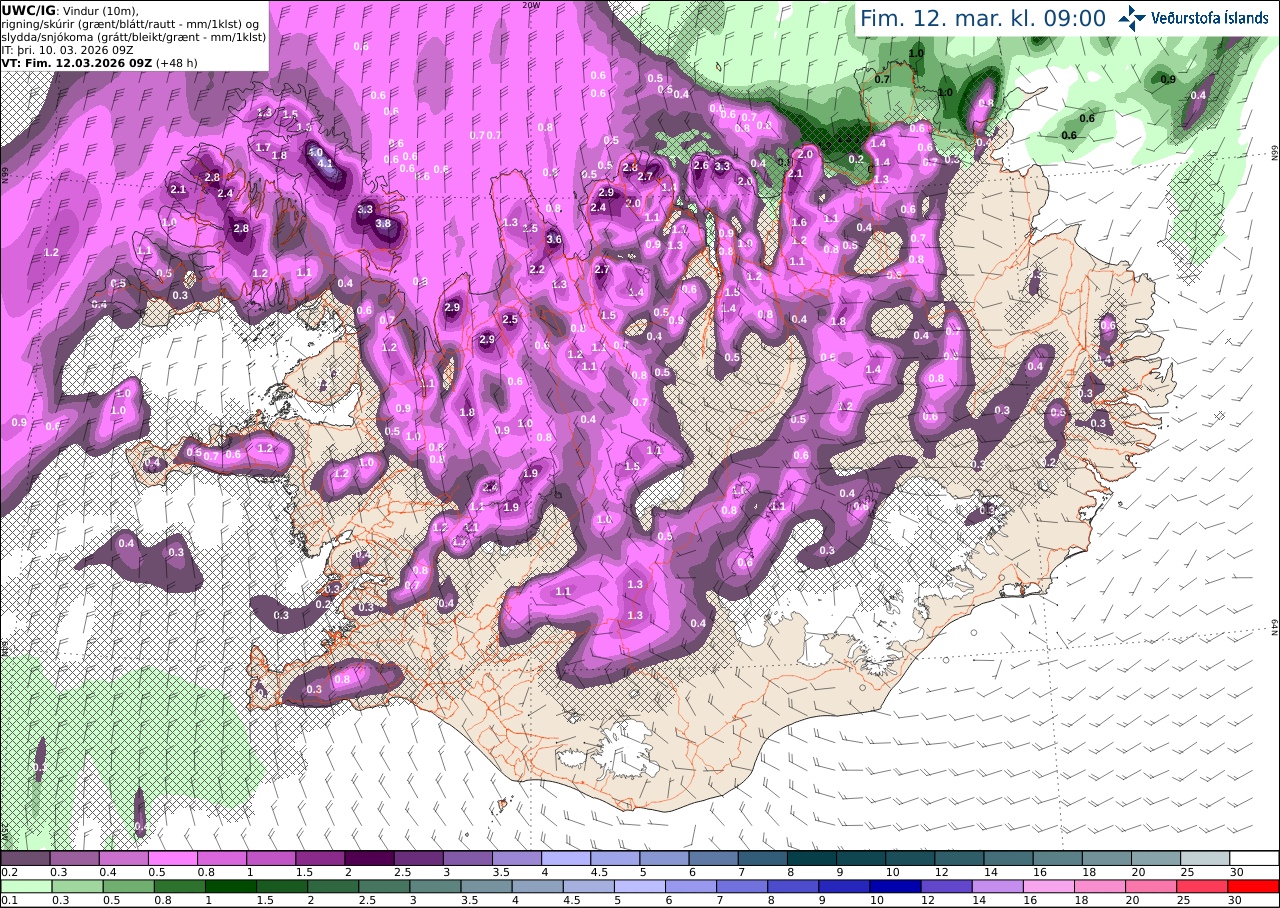Pick the 8 blue swatch in the bottom legend row
Screen dimensions: 1280x908
[793, 886]
